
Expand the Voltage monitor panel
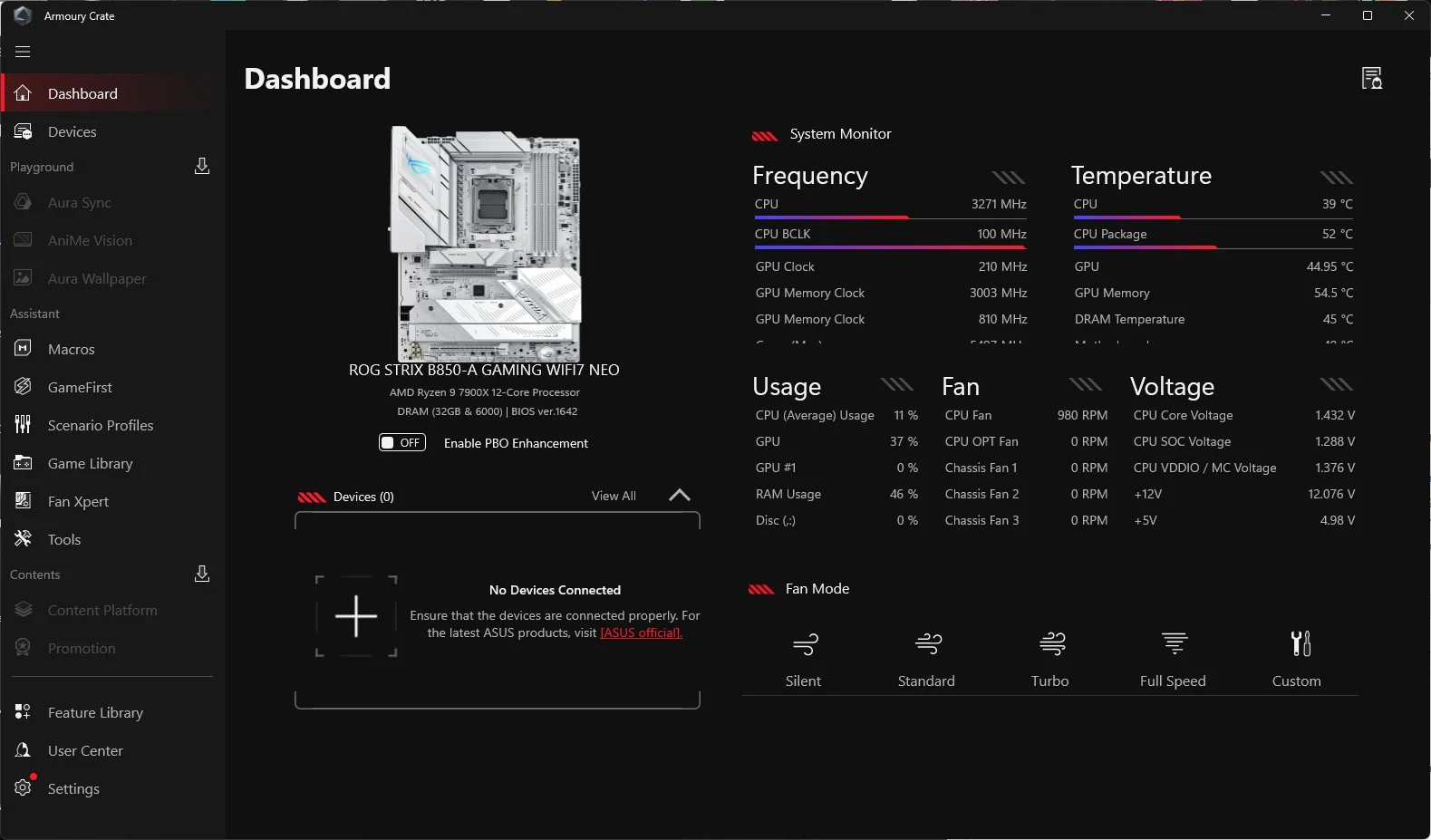(x=1336, y=384)
